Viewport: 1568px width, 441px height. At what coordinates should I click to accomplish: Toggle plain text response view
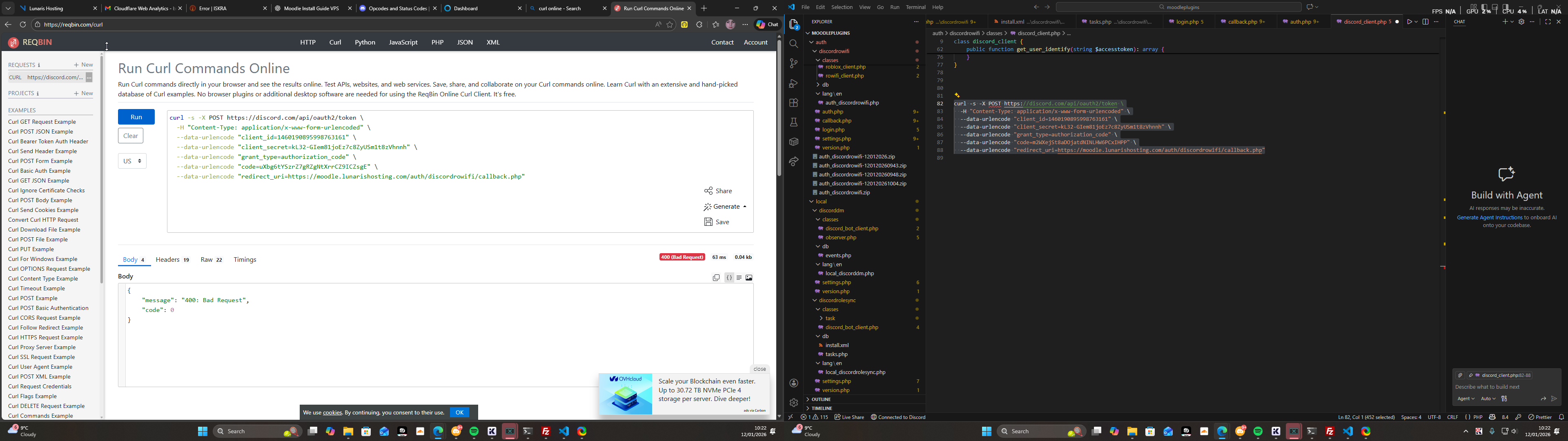[739, 278]
